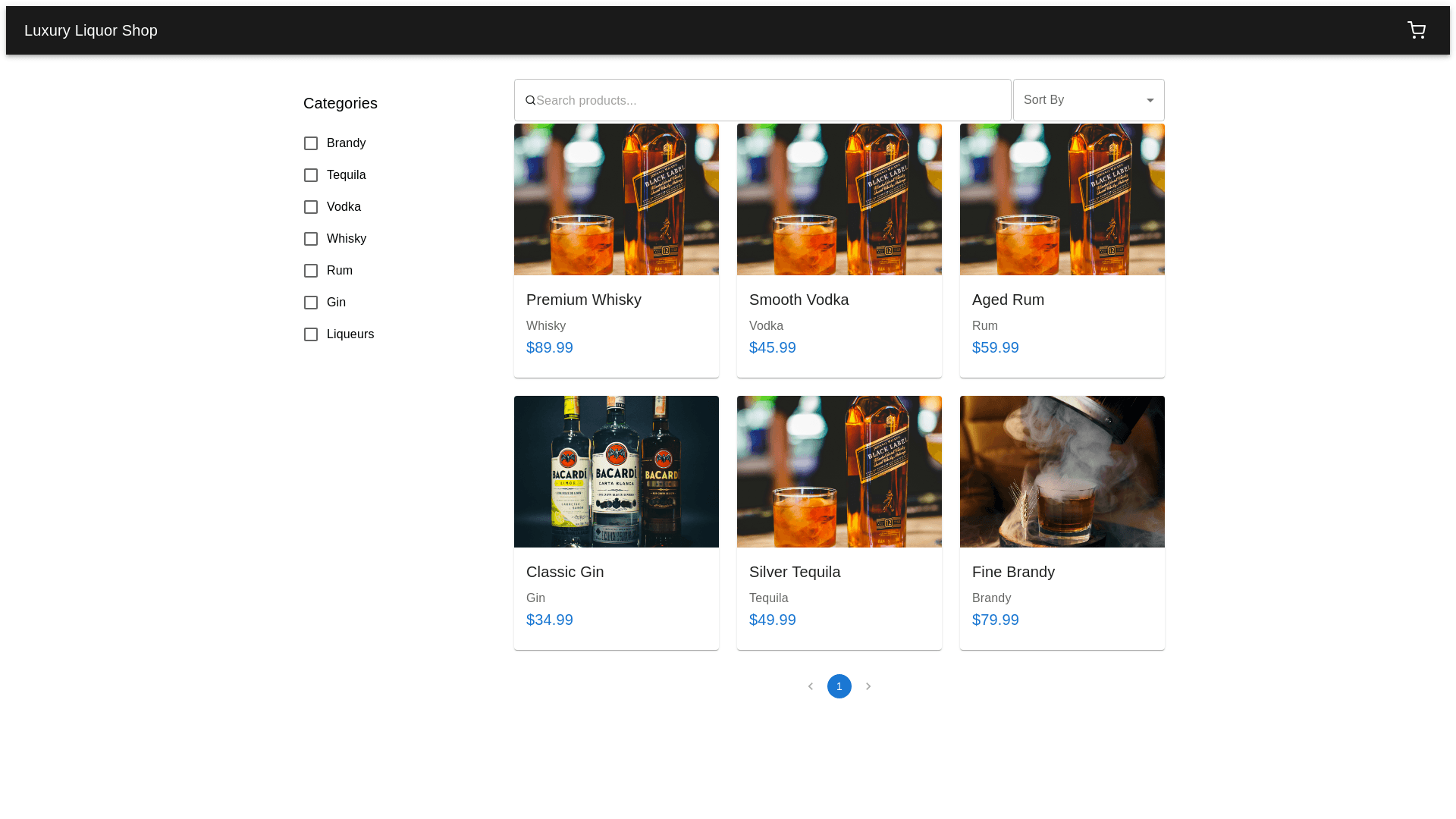Select the Classic Gin product image
Image resolution: width=1456 pixels, height=819 pixels.
click(x=616, y=471)
